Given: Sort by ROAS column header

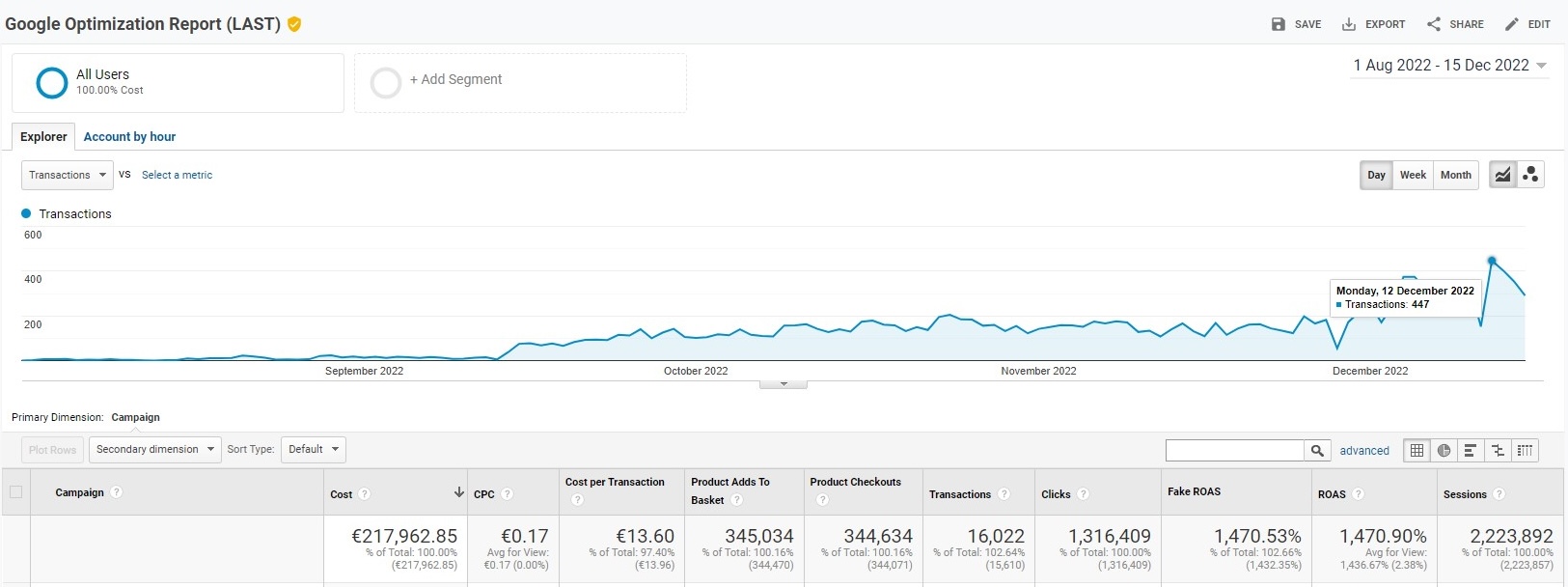Looking at the screenshot, I should coord(1332,494).
